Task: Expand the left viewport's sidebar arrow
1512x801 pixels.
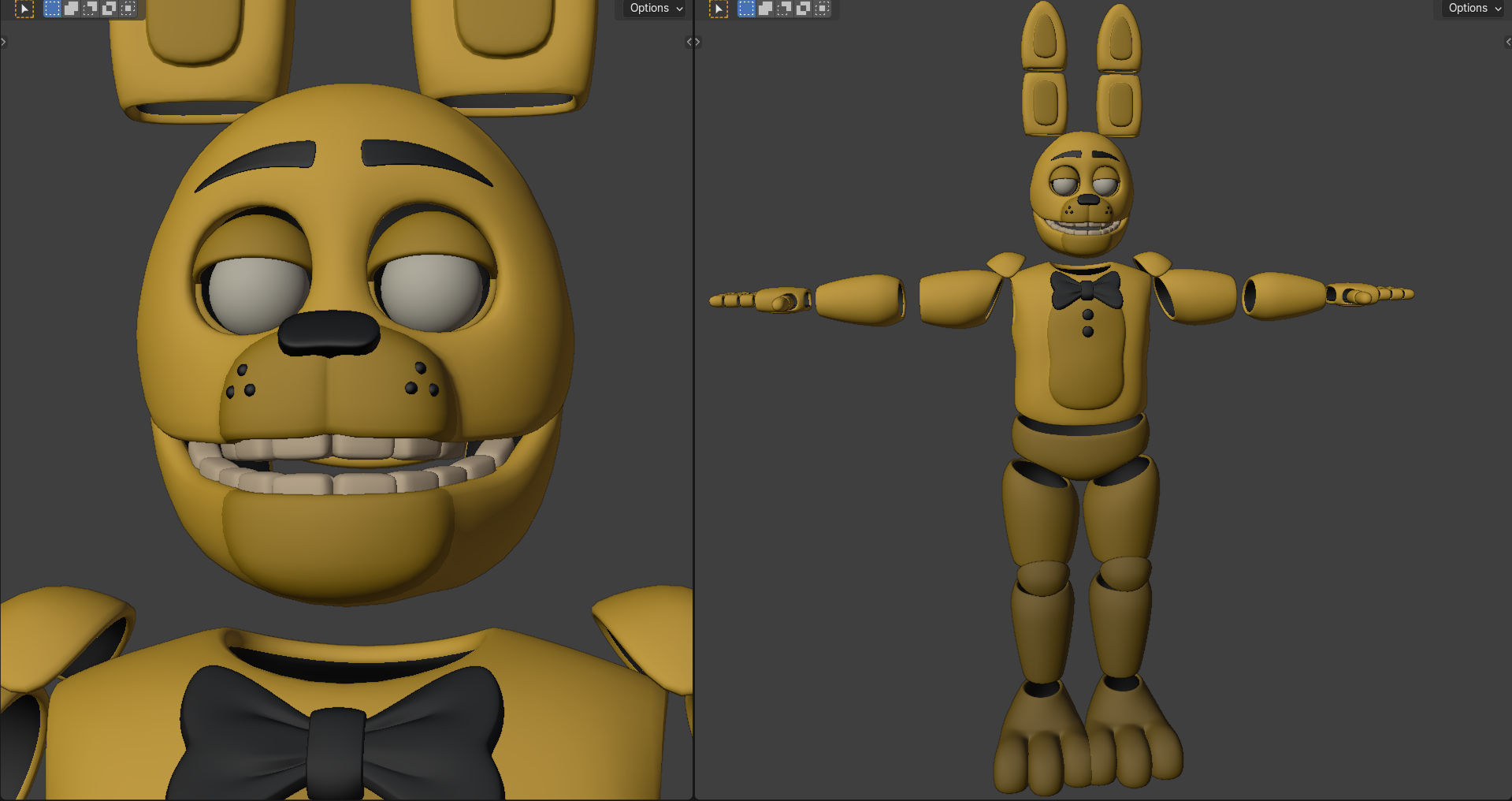Action: 689,42
